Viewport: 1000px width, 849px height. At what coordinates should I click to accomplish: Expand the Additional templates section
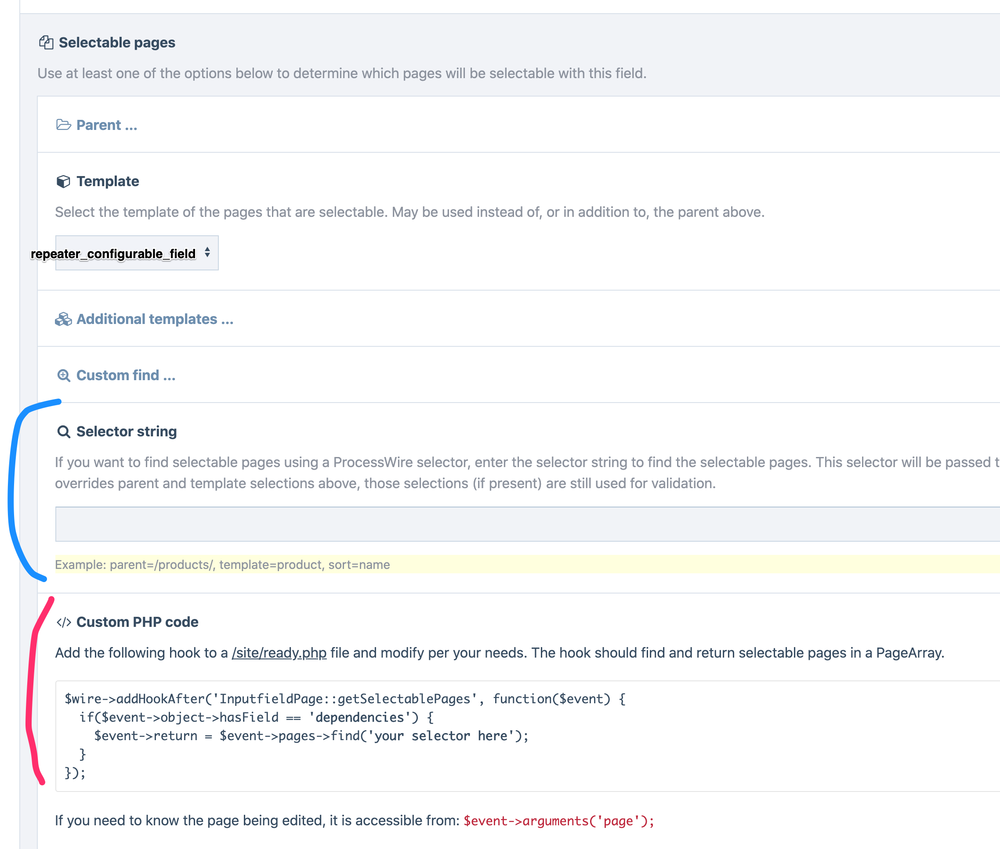coord(154,319)
